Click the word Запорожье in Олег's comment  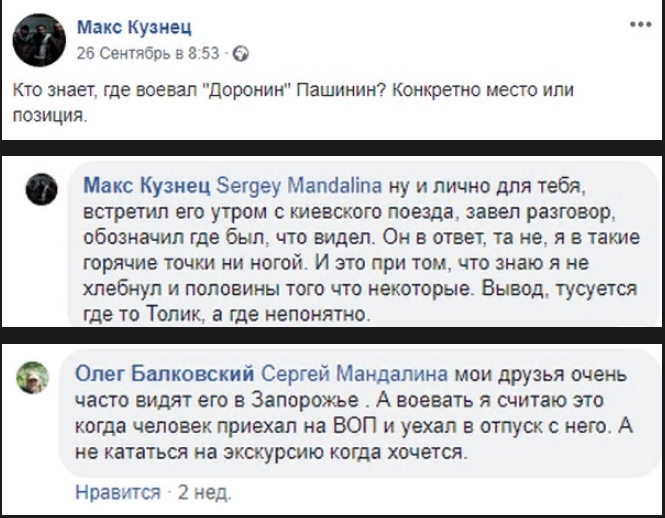click(305, 400)
